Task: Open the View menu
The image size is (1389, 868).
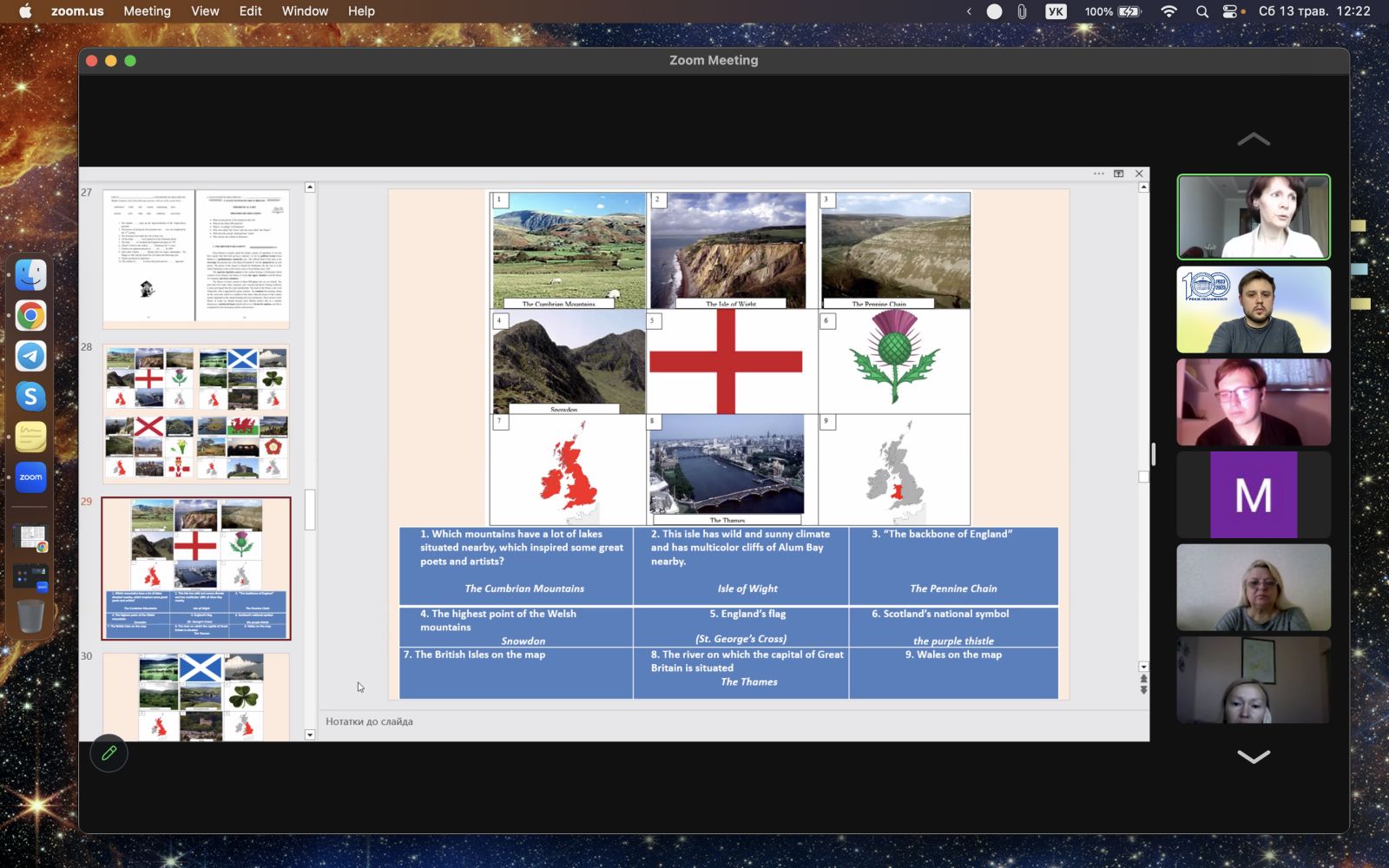Action: point(205,11)
